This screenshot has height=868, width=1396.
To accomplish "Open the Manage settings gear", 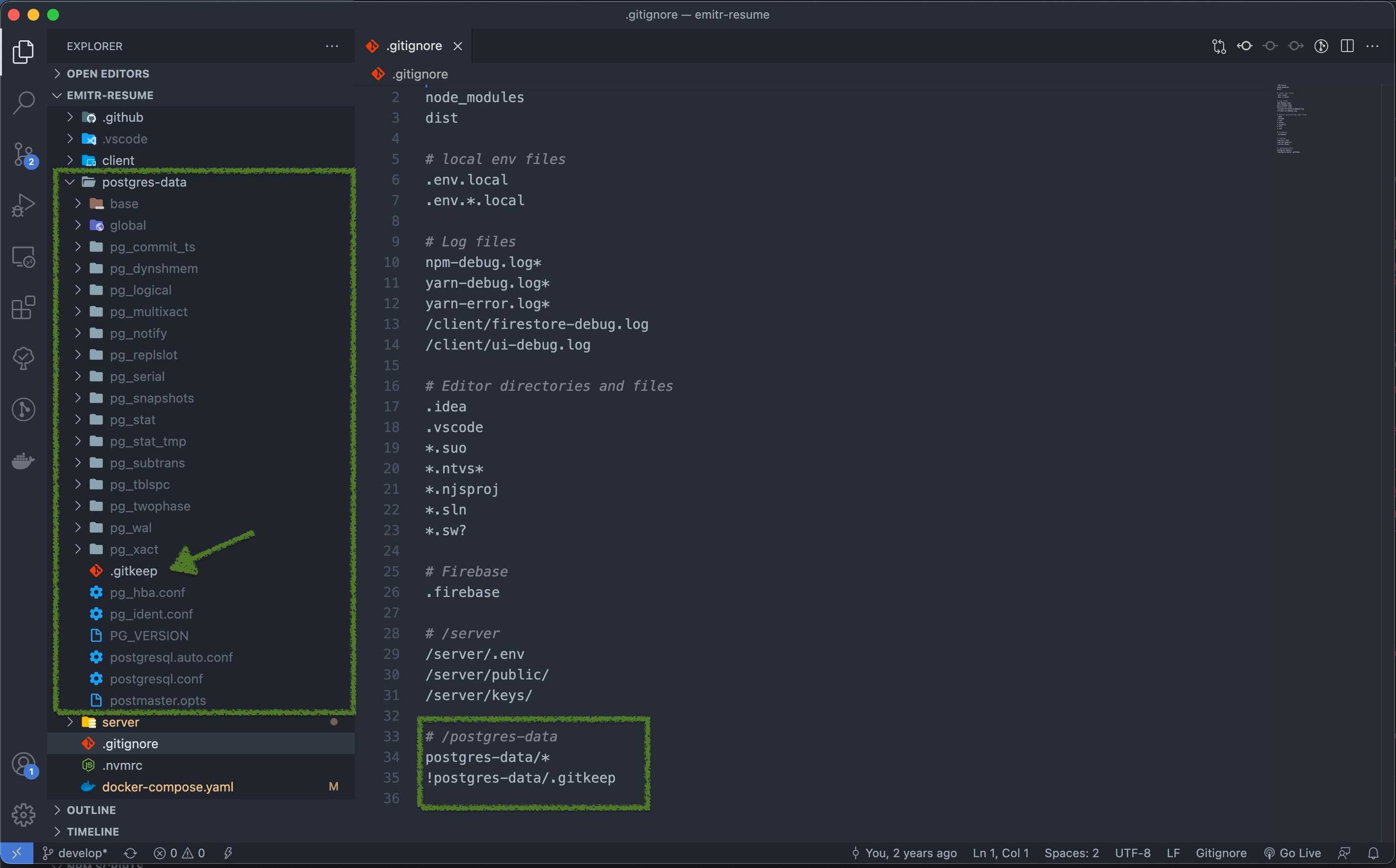I will (x=24, y=814).
